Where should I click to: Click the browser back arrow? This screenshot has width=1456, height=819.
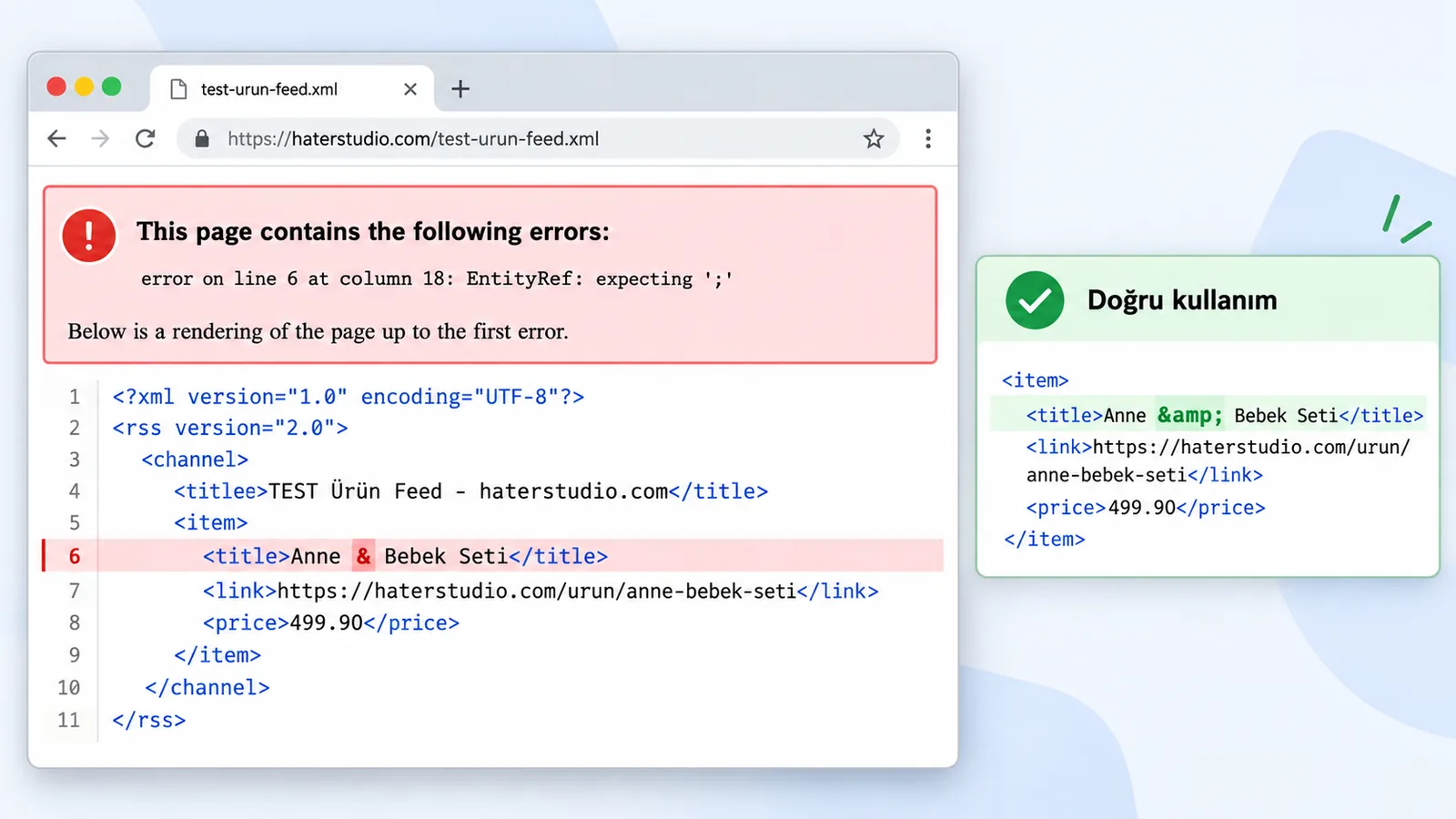(x=56, y=138)
